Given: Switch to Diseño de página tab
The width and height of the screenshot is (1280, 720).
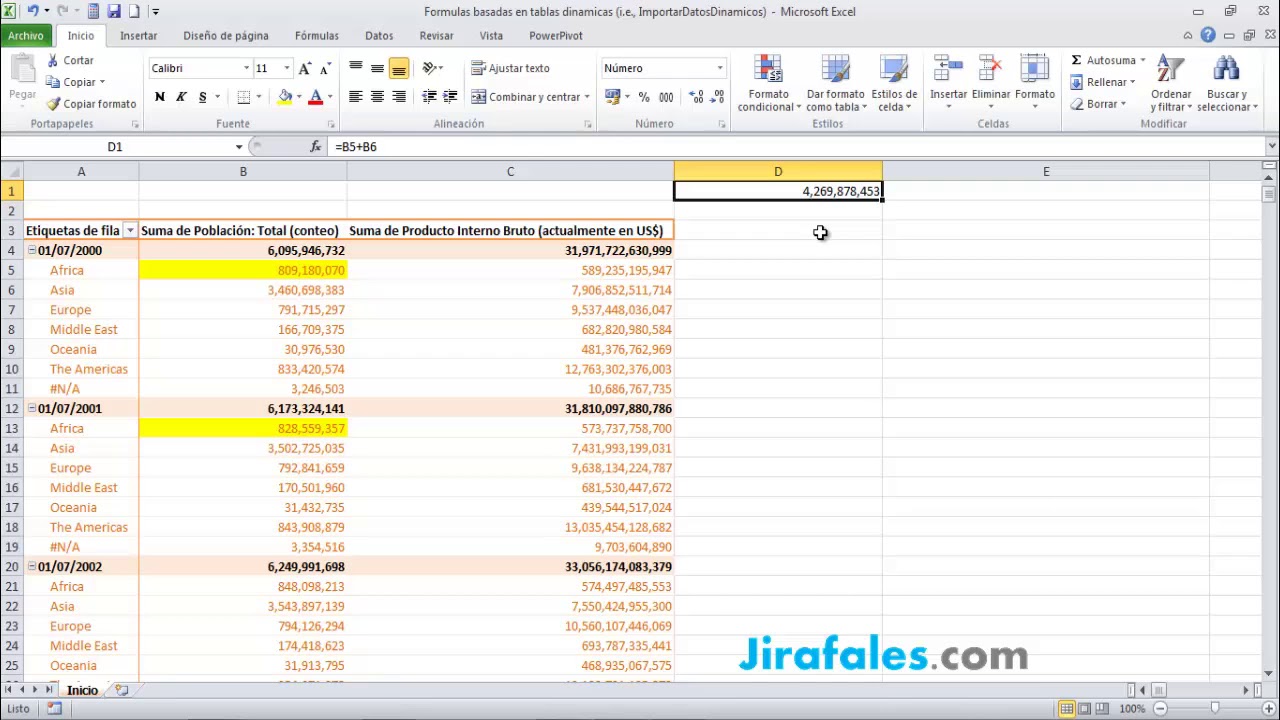Looking at the screenshot, I should pyautogui.click(x=226, y=35).
